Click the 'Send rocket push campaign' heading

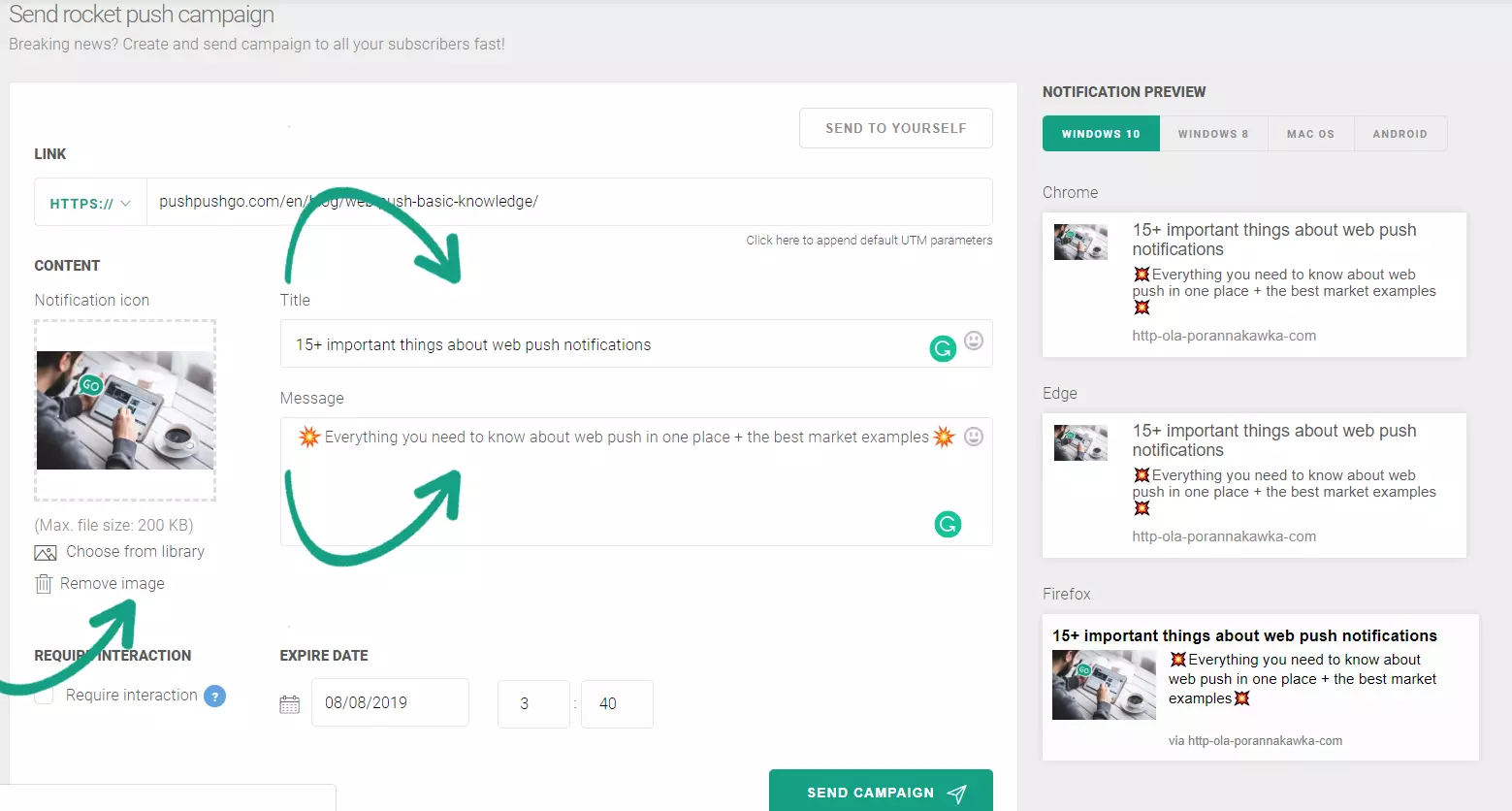click(x=142, y=15)
